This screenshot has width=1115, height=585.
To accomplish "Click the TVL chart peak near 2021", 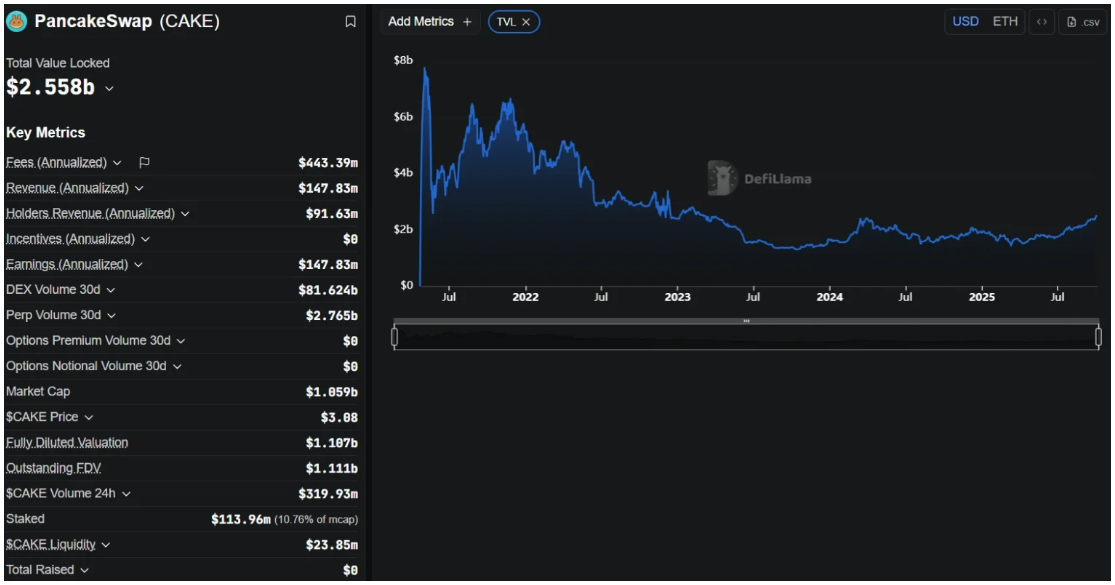I will click(x=426, y=69).
